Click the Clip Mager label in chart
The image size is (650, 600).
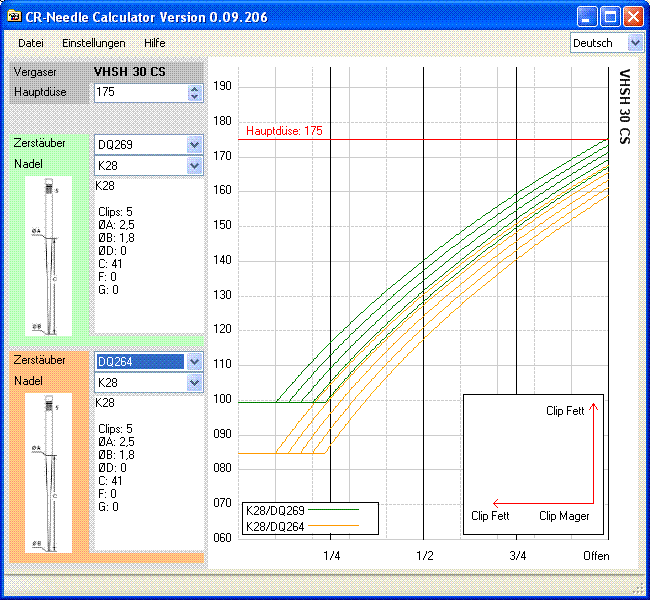click(x=564, y=516)
